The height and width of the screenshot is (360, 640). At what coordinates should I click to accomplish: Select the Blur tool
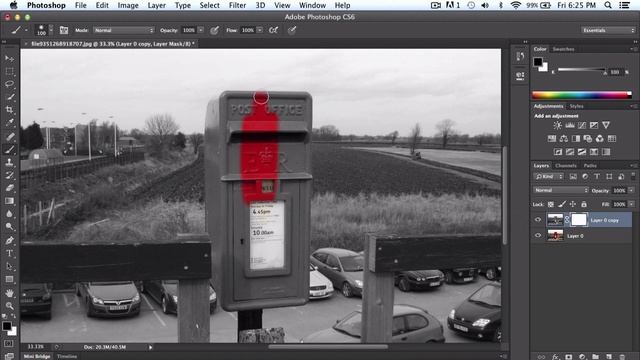(x=9, y=213)
